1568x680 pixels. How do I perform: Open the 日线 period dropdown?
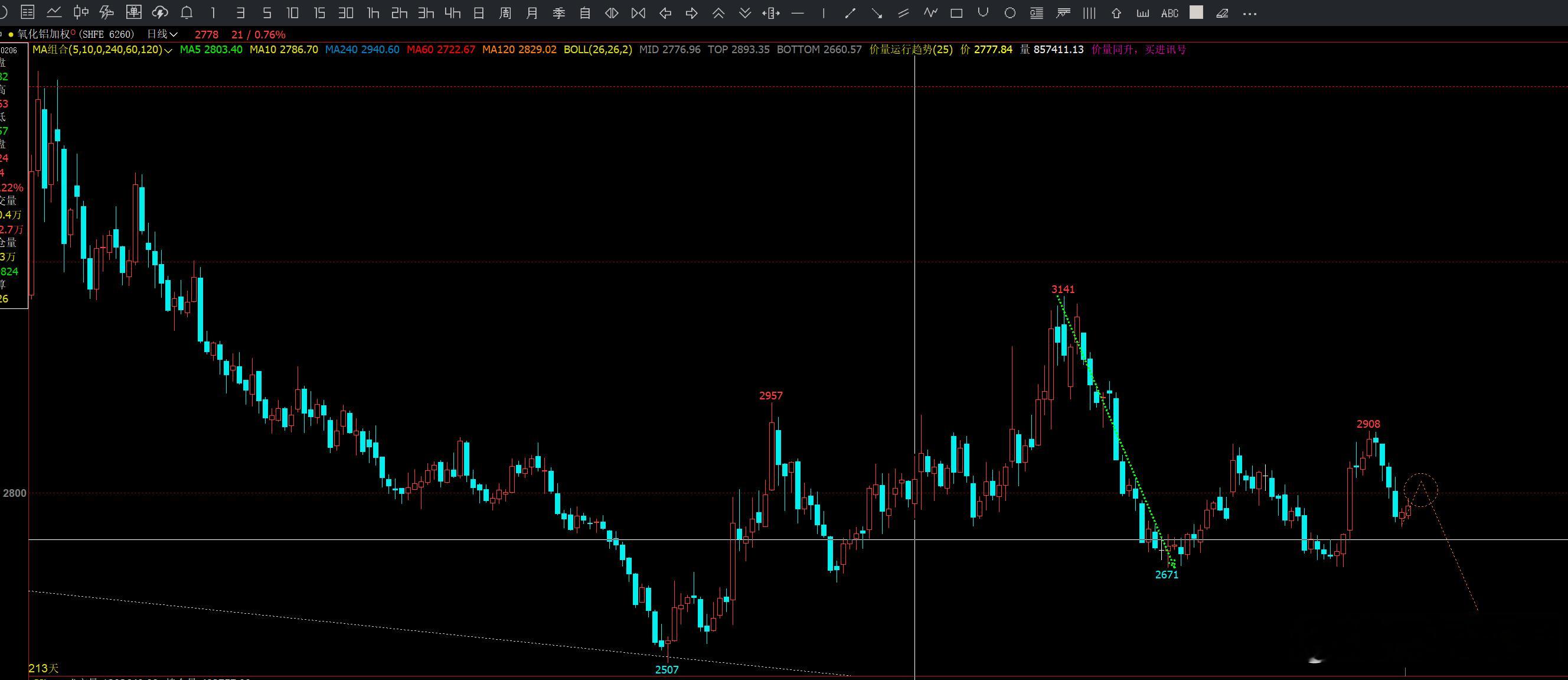[162, 35]
